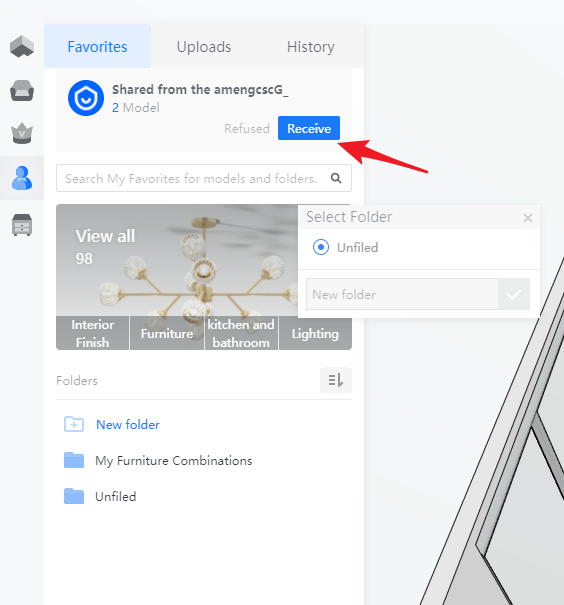Open the house model library sidebar icon
Screen dimensions: 564x605
coord(22,47)
